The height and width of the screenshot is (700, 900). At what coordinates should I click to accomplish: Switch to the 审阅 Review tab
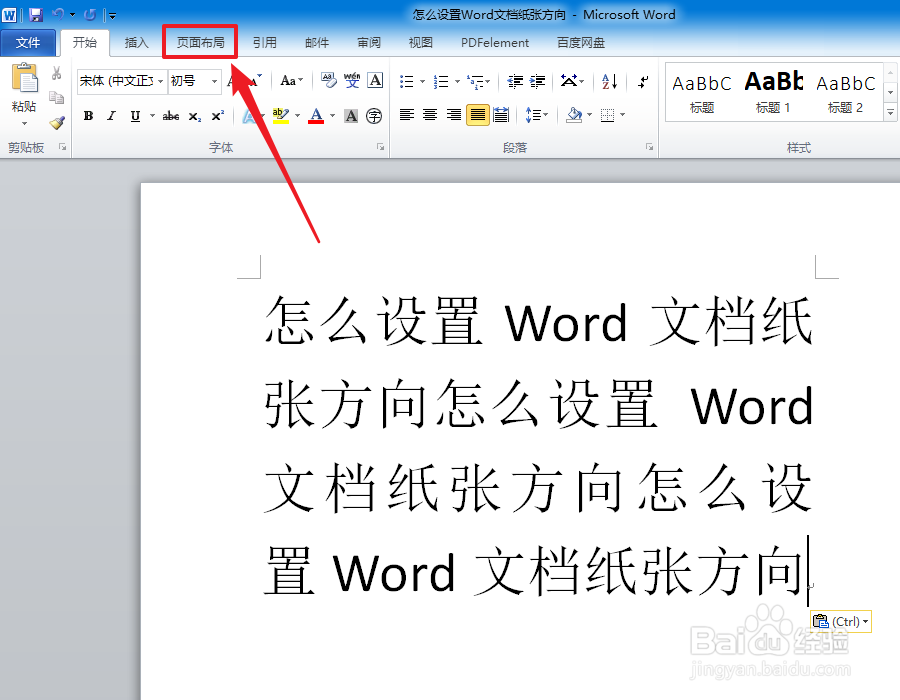tap(368, 42)
